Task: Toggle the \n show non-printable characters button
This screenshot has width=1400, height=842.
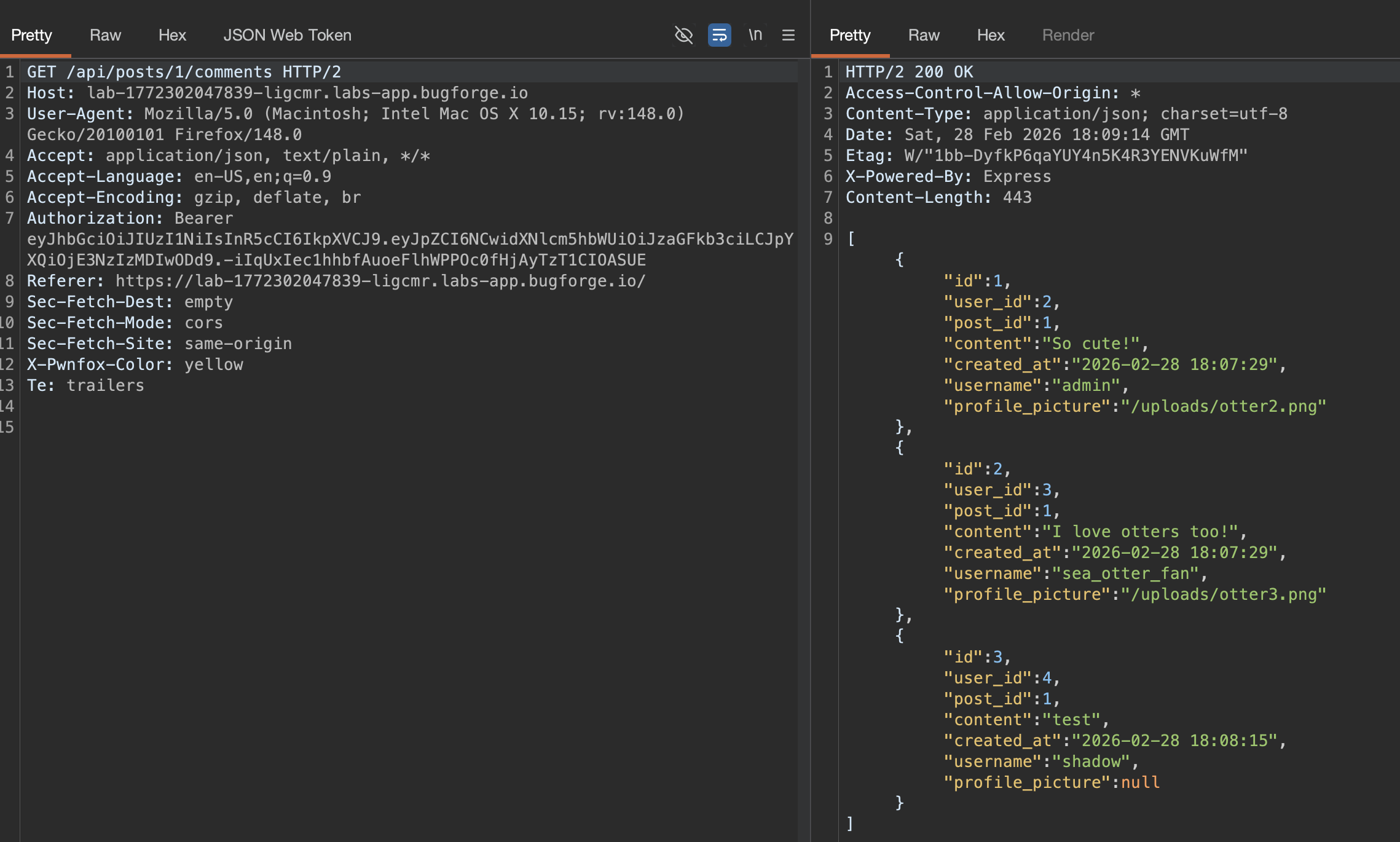Action: tap(755, 35)
